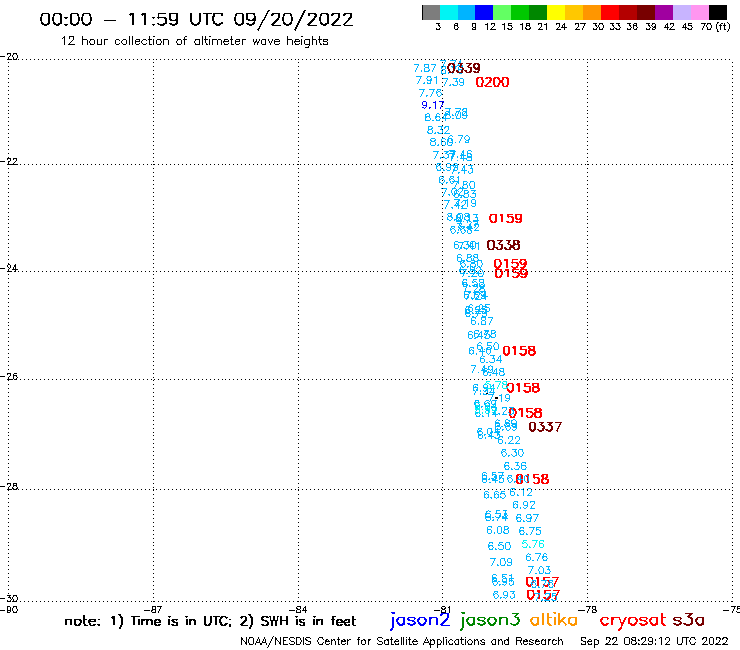Viewport: 740px width, 650px height.
Task: Click the latitude axis label -28
Action: pos(9,486)
